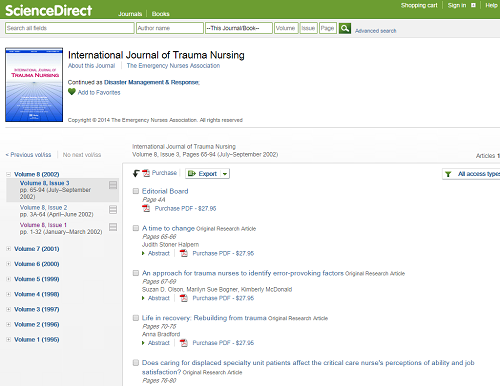The height and width of the screenshot is (386, 500).
Task: Click the PDF icon under Editorial Board
Action: 146,208
